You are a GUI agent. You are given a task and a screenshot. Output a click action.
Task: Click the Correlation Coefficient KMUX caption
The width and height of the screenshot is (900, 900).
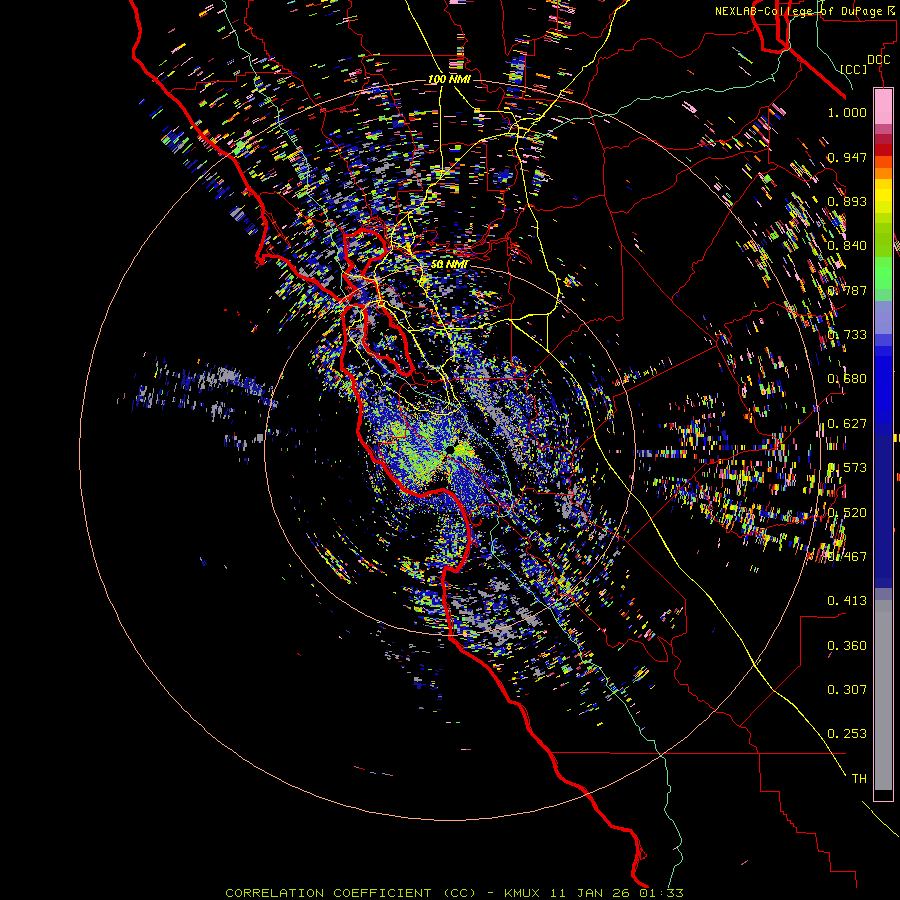coord(454,893)
